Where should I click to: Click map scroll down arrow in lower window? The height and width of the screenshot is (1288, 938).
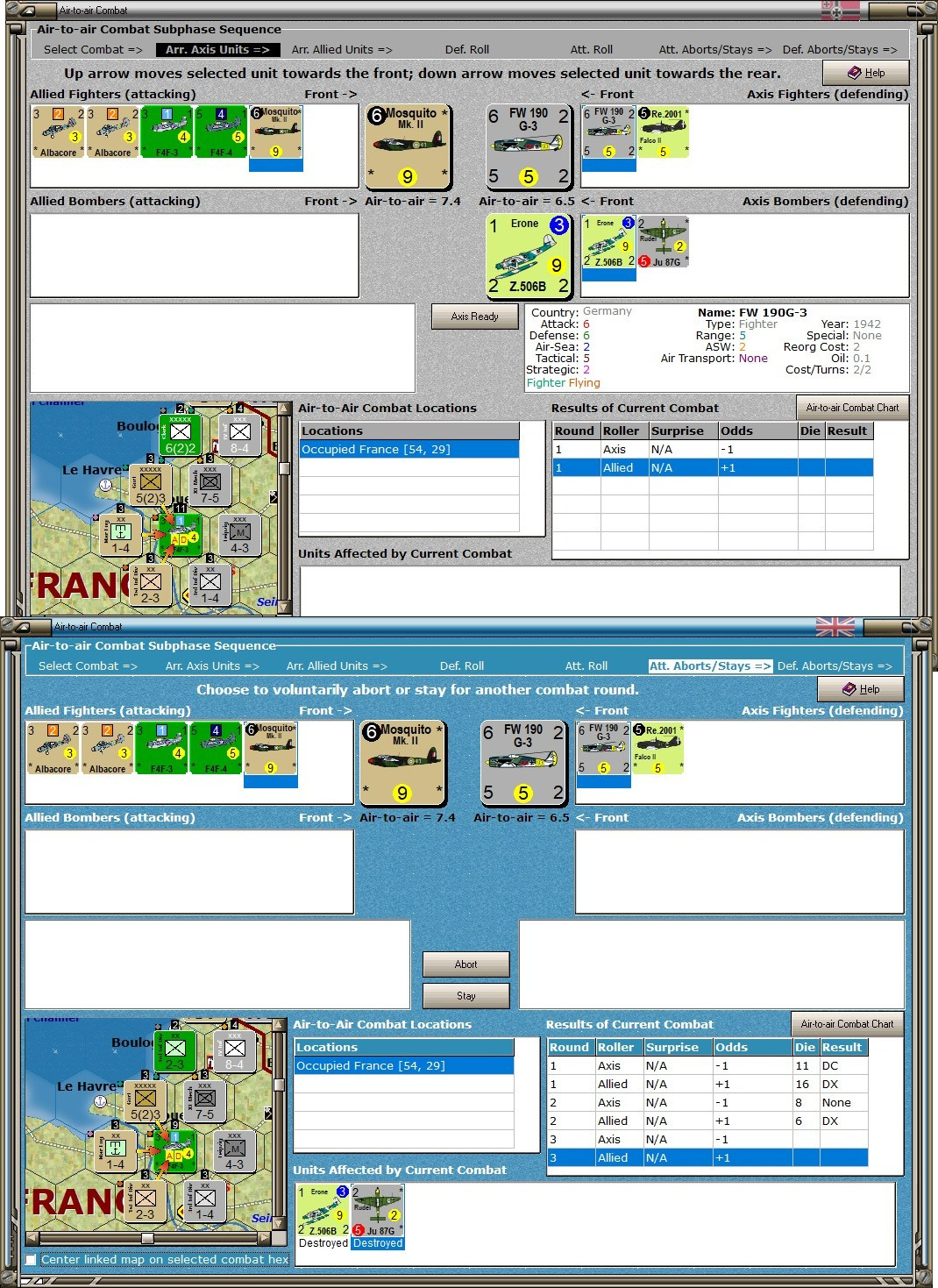(x=279, y=1223)
